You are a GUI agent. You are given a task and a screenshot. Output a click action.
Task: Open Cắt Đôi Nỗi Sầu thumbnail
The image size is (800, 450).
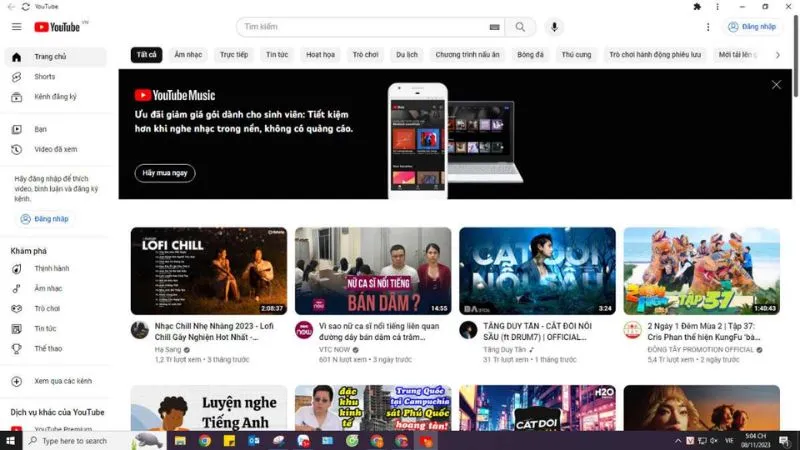click(537, 271)
